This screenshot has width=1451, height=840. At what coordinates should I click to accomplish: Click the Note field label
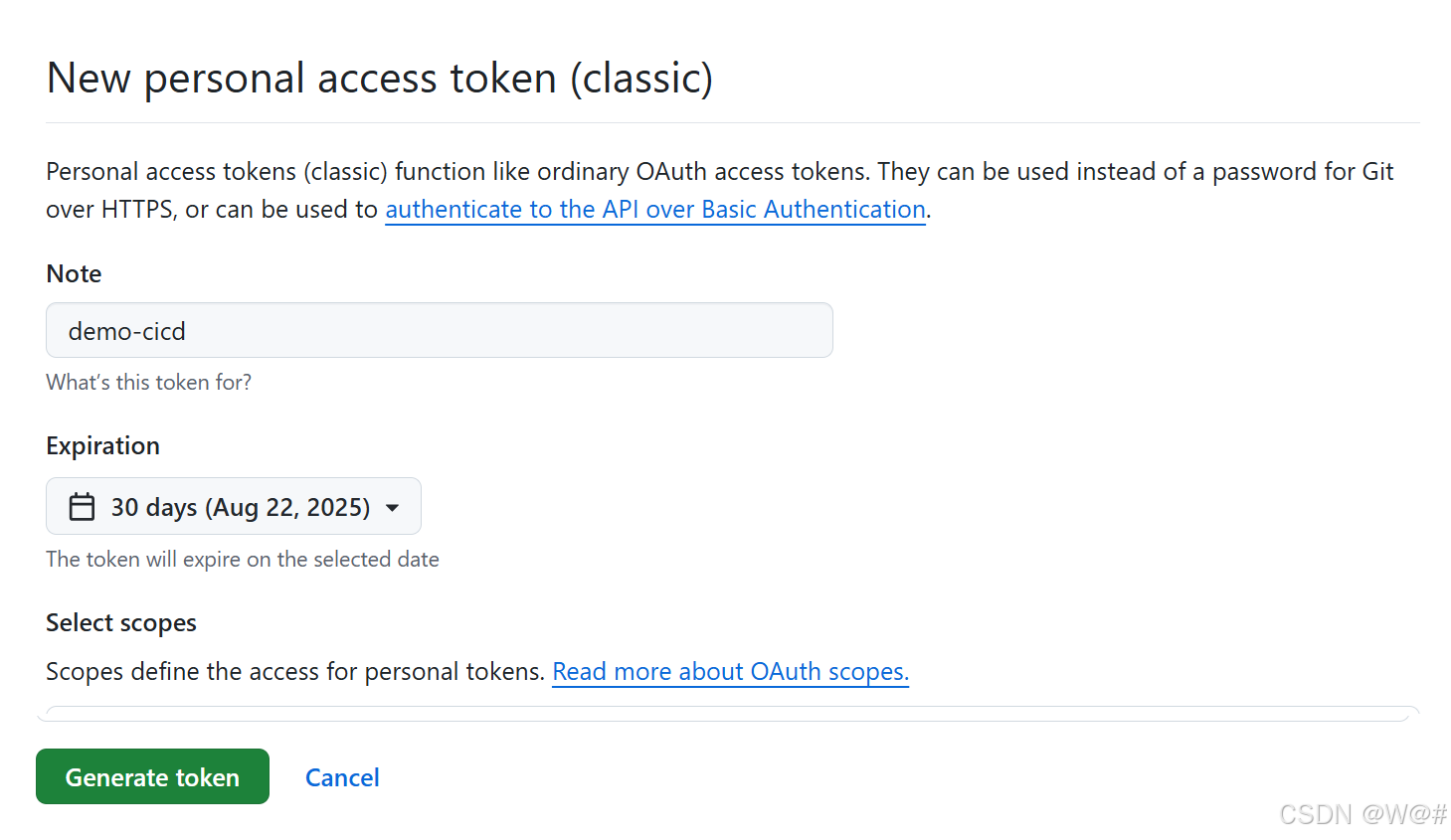pos(74,273)
